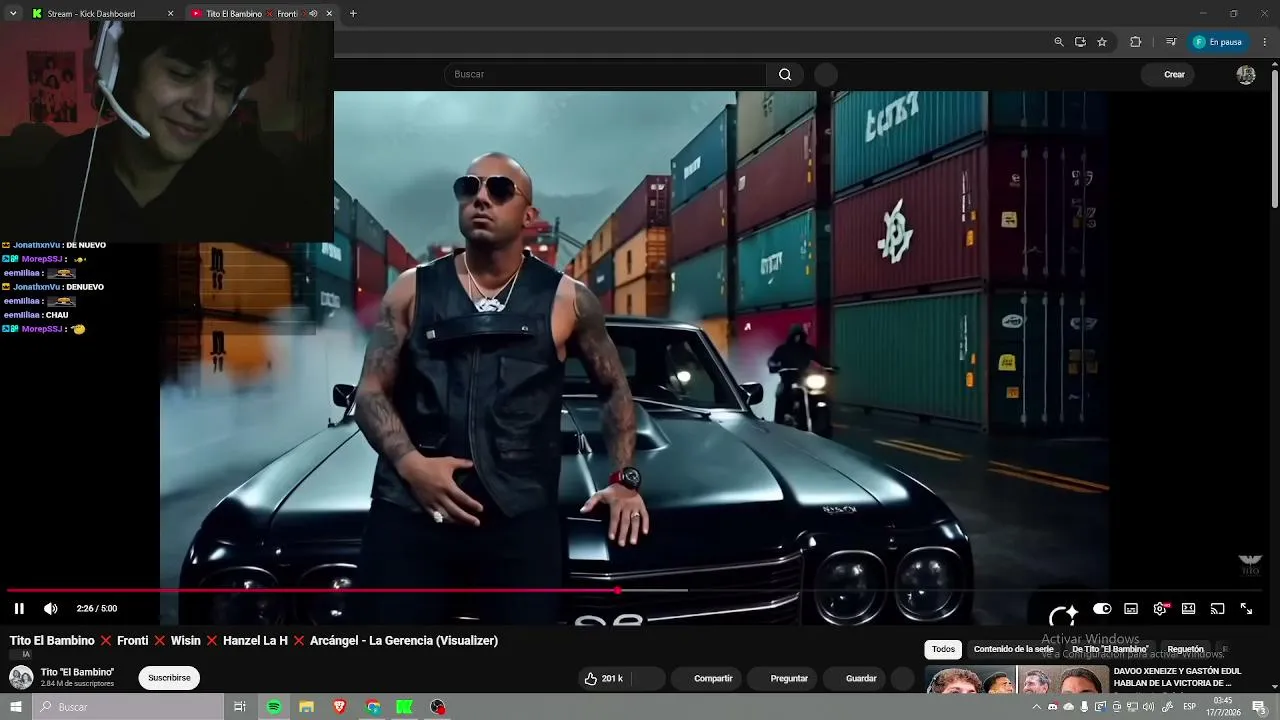Open the Windows notification center
This screenshot has width=1280, height=720.
point(1259,707)
